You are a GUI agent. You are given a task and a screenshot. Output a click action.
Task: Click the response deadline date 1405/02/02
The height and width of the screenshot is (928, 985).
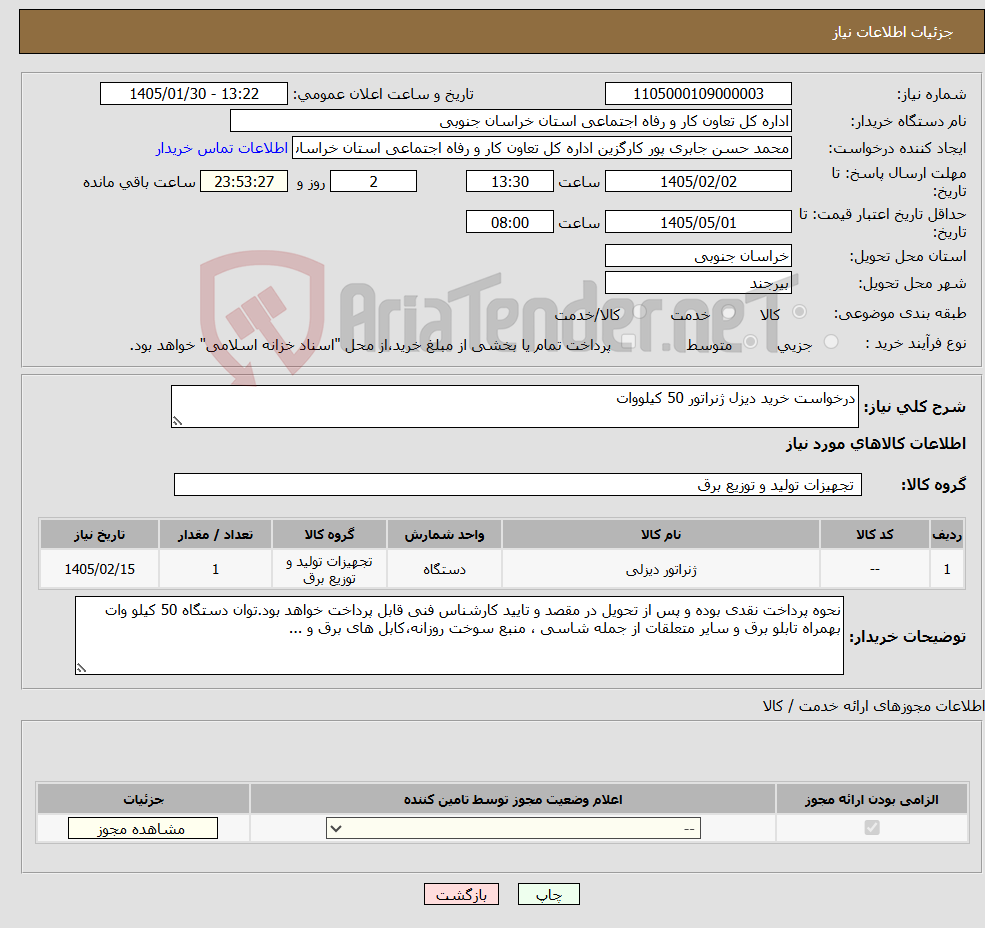[698, 182]
